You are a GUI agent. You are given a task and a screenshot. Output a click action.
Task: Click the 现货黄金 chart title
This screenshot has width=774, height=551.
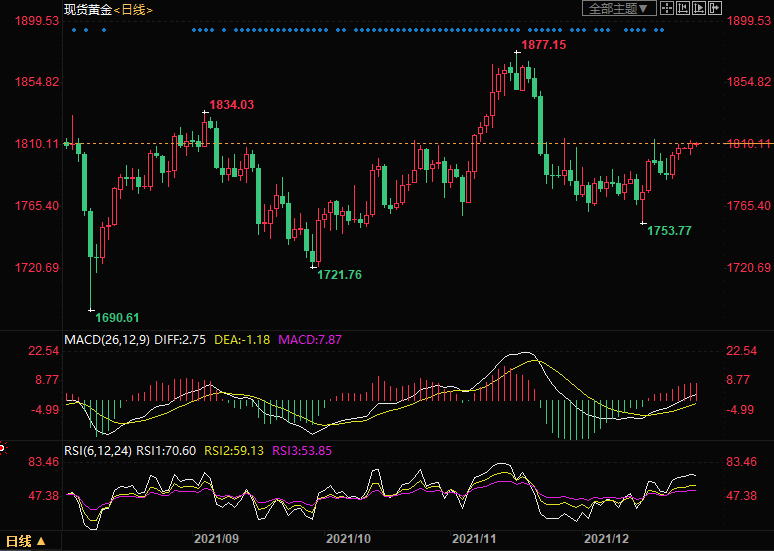tap(84, 9)
